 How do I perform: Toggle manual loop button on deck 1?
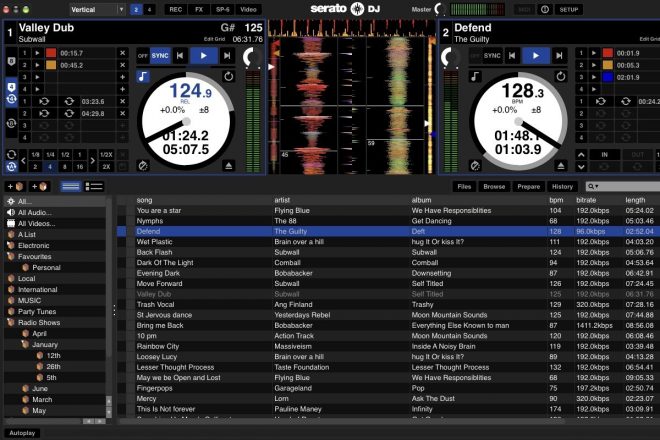click(x=11, y=154)
